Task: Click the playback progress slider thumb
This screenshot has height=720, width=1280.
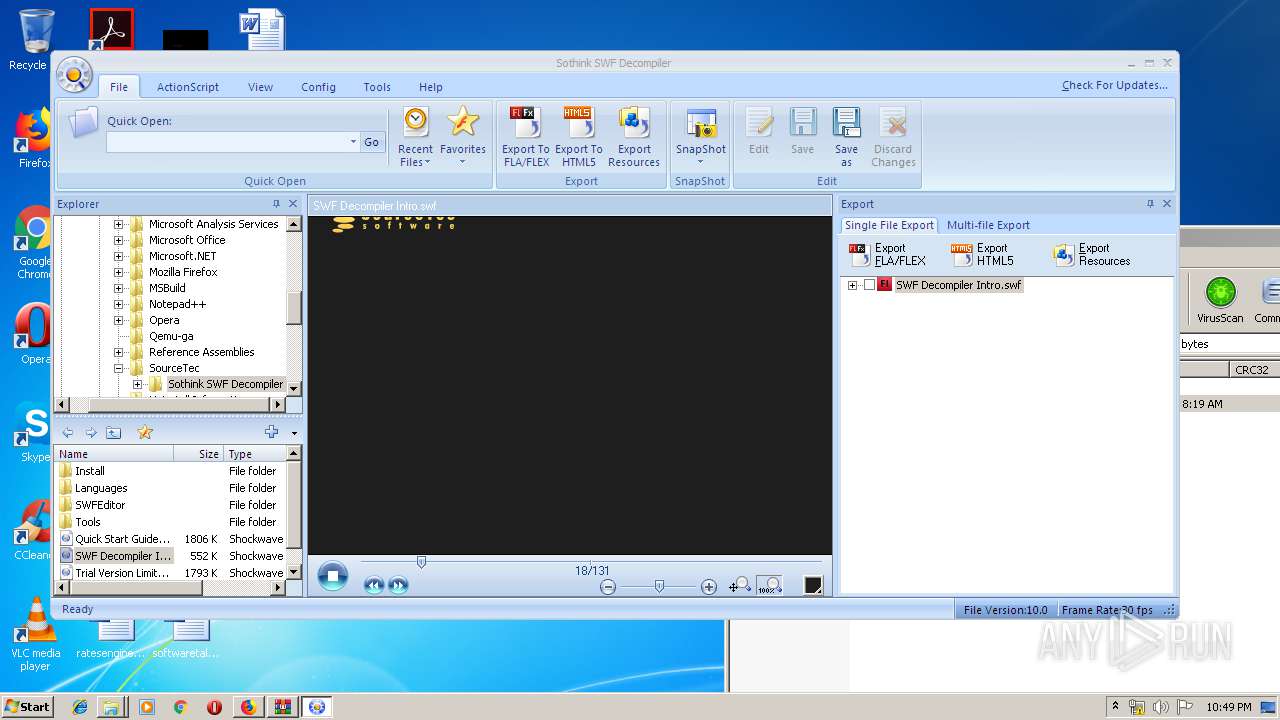Action: 421,562
